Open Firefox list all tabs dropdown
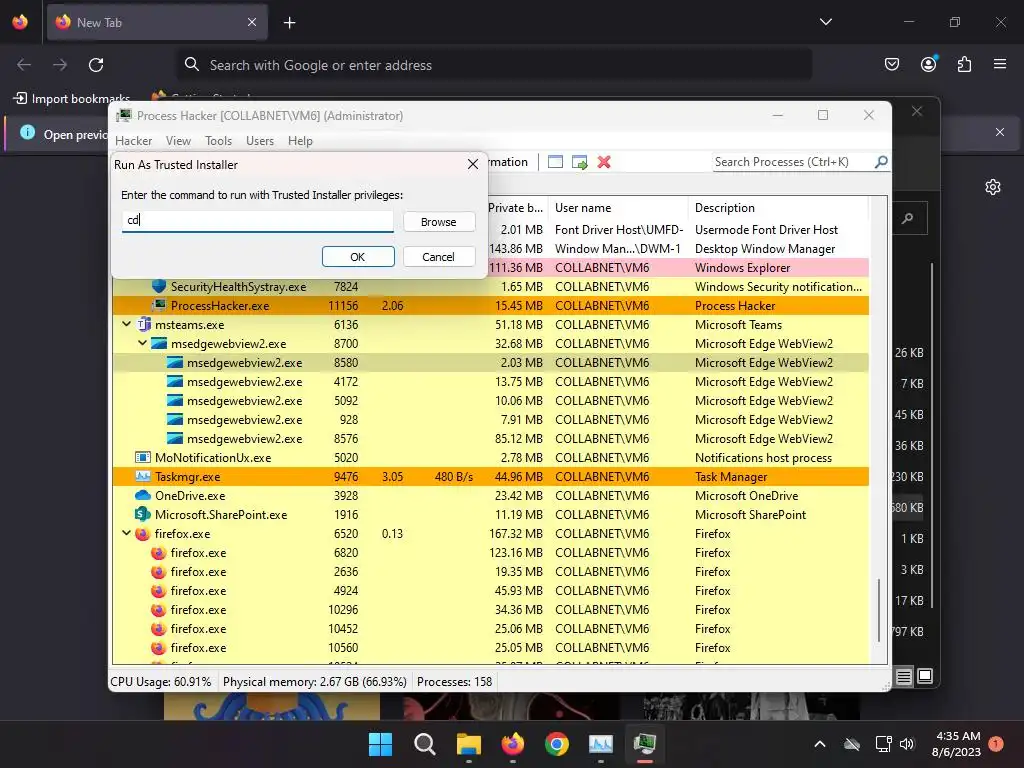The height and width of the screenshot is (768, 1024). [x=825, y=22]
